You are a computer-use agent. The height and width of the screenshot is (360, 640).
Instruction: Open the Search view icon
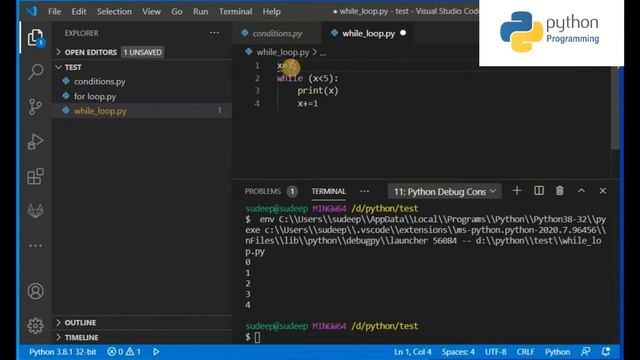pyautogui.click(x=36, y=72)
